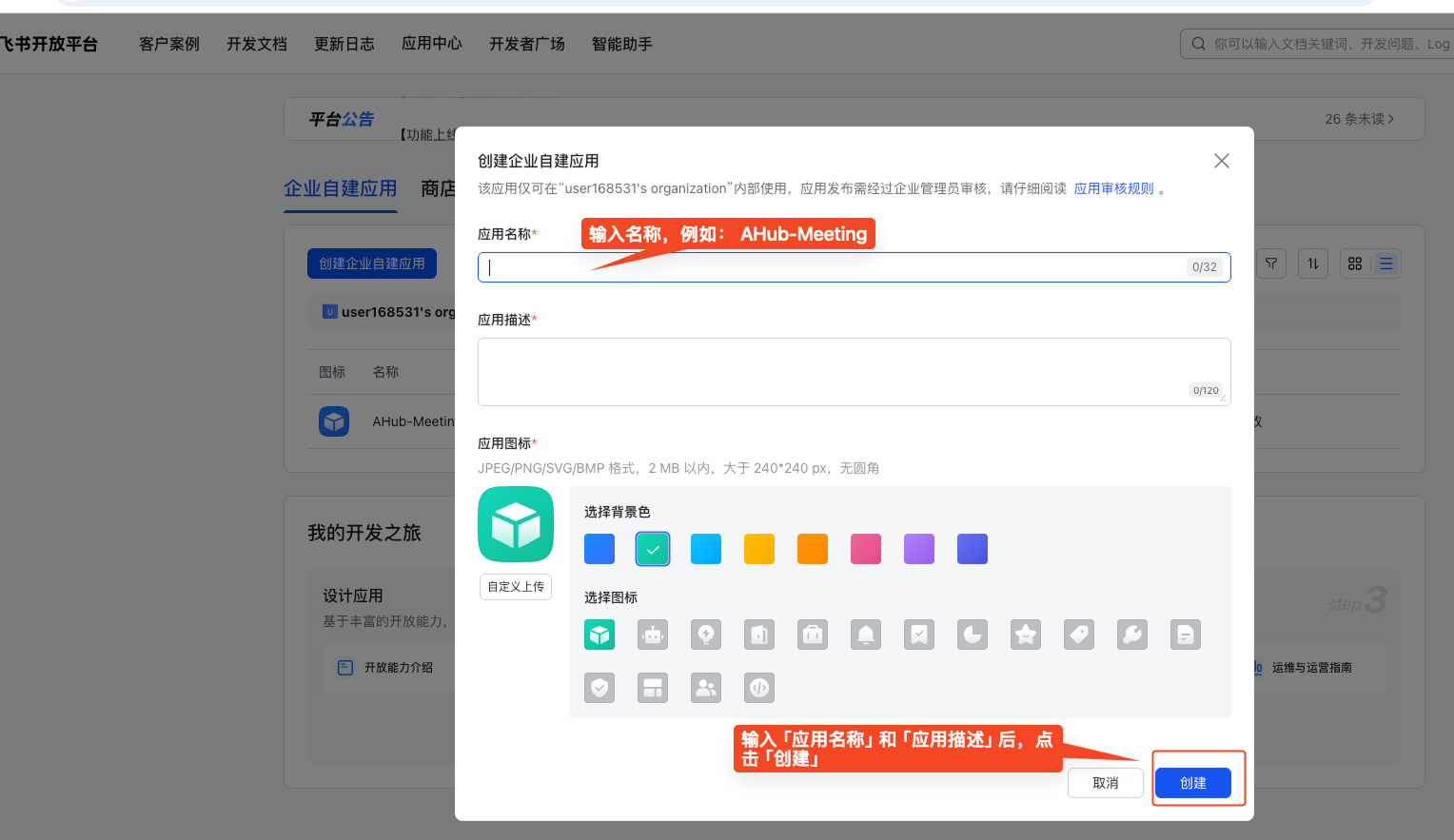Select the code brackets app icon
Image resolution: width=1454 pixels, height=840 pixels.
click(759, 688)
